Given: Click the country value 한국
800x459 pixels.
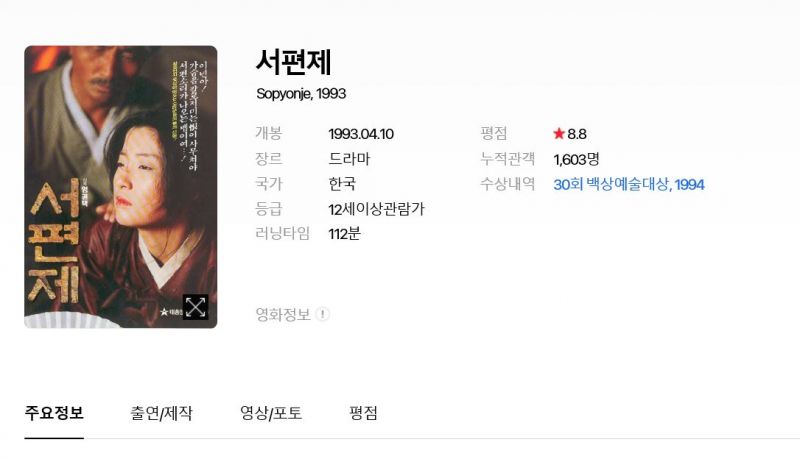Looking at the screenshot, I should [342, 184].
